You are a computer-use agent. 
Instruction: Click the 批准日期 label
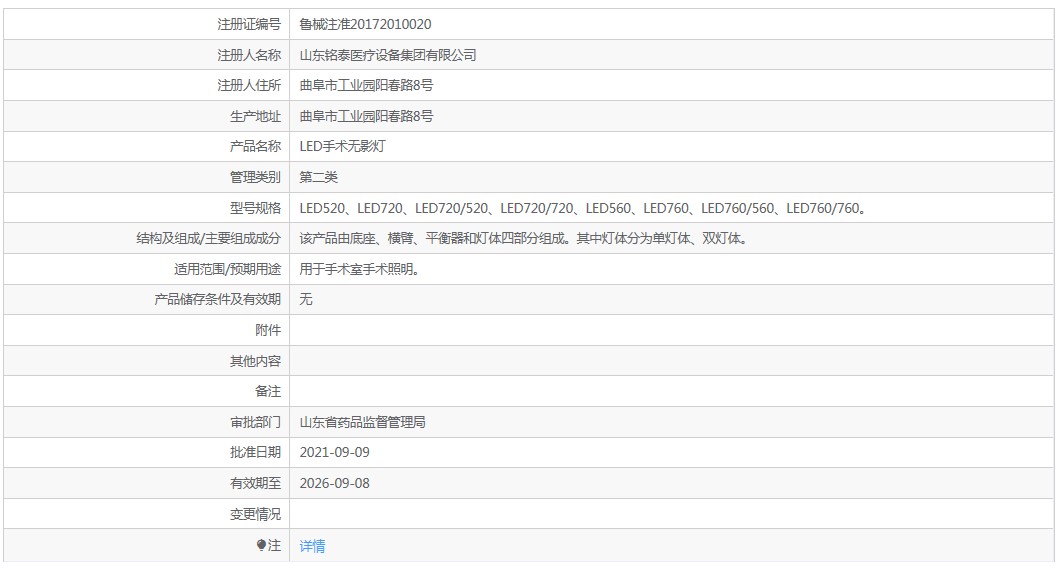tap(255, 452)
